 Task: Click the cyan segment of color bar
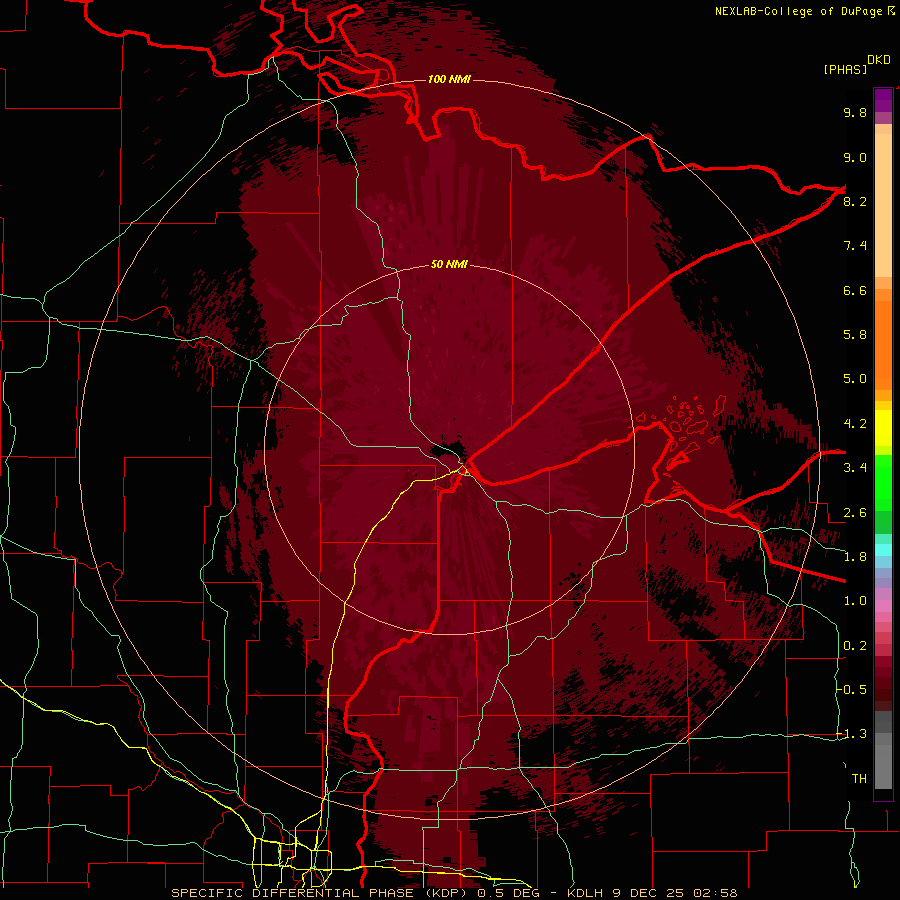click(x=883, y=549)
